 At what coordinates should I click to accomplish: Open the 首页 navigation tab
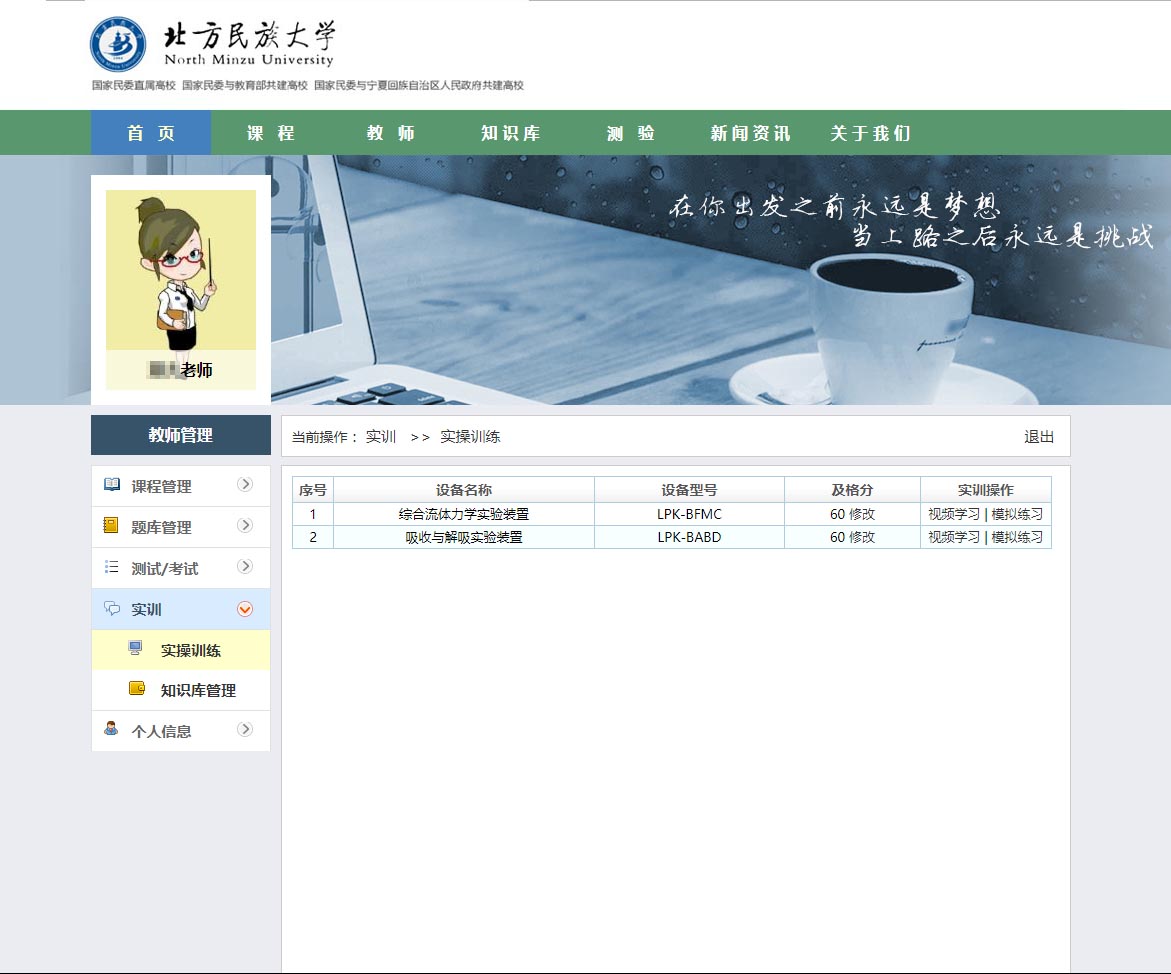151,133
